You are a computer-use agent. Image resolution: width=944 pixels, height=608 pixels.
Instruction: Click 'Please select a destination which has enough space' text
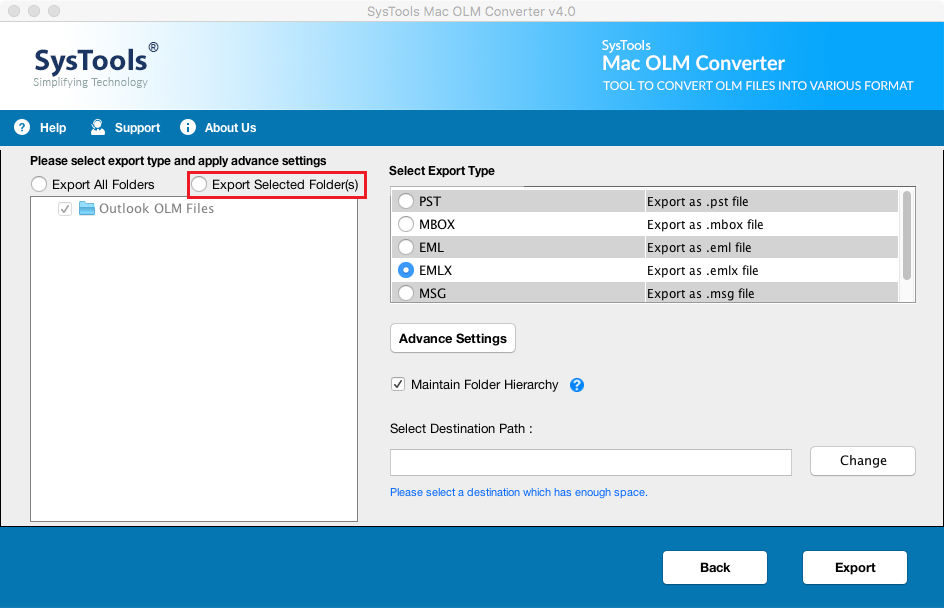pos(518,492)
